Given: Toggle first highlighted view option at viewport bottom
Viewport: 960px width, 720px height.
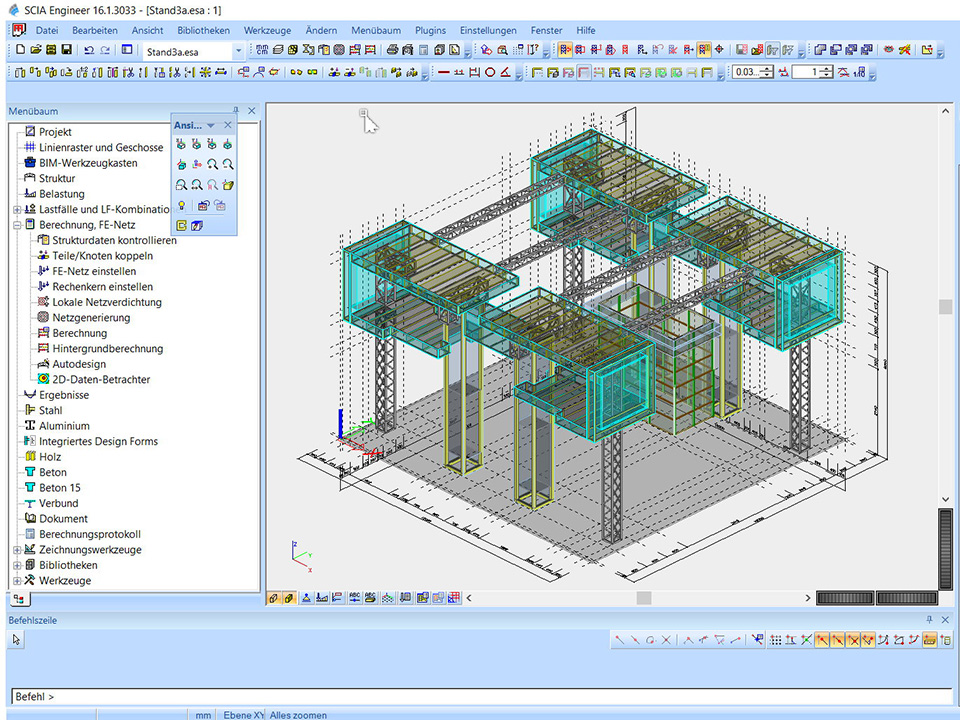Looking at the screenshot, I should 273,598.
